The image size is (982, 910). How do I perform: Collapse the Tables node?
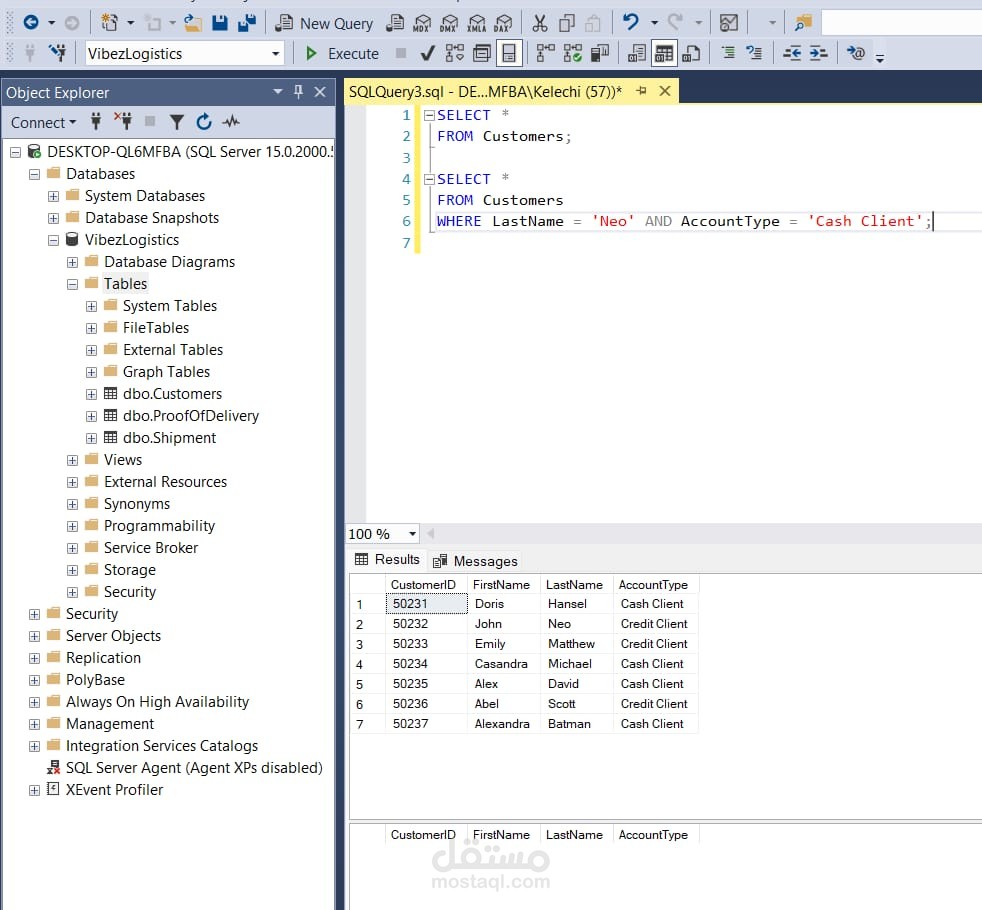(72, 283)
